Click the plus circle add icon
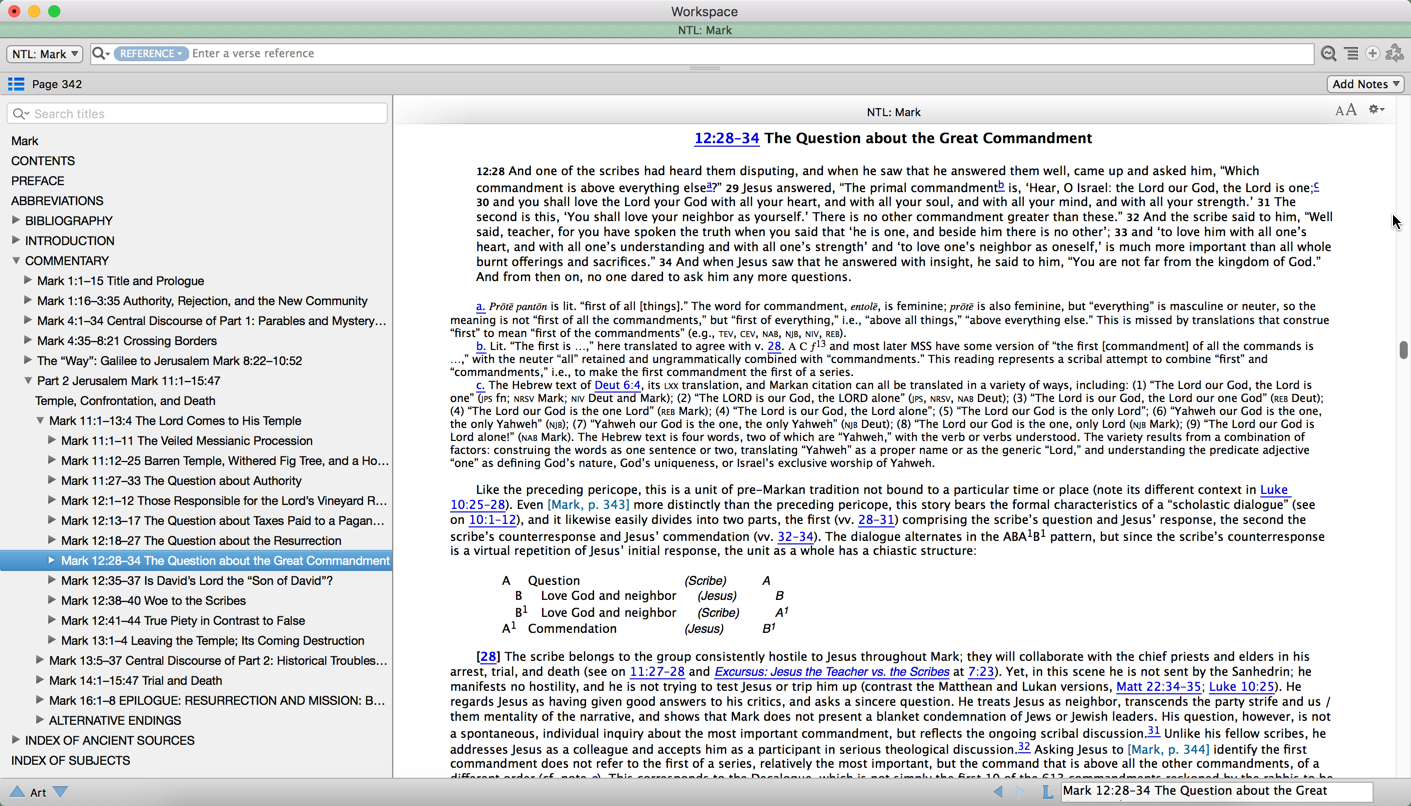1411x806 pixels. click(1373, 54)
